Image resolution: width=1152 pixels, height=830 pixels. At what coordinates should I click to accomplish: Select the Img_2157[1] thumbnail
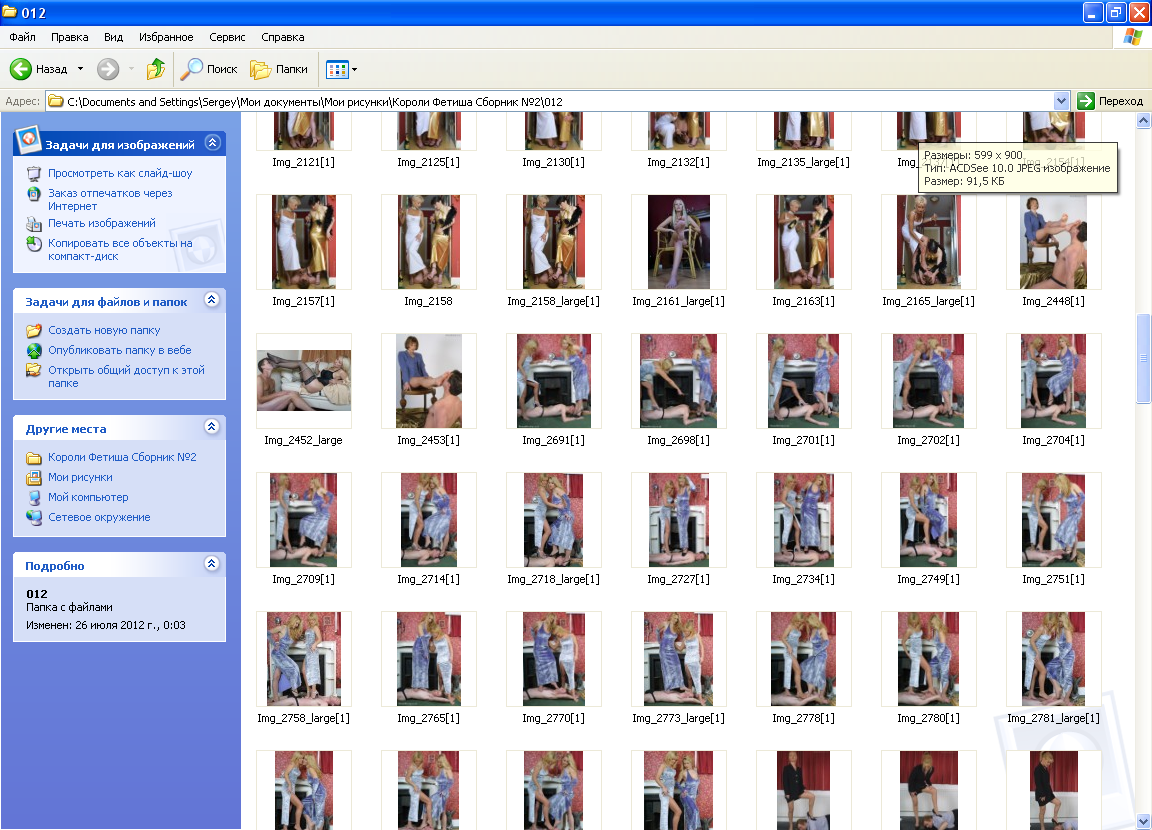click(x=303, y=242)
